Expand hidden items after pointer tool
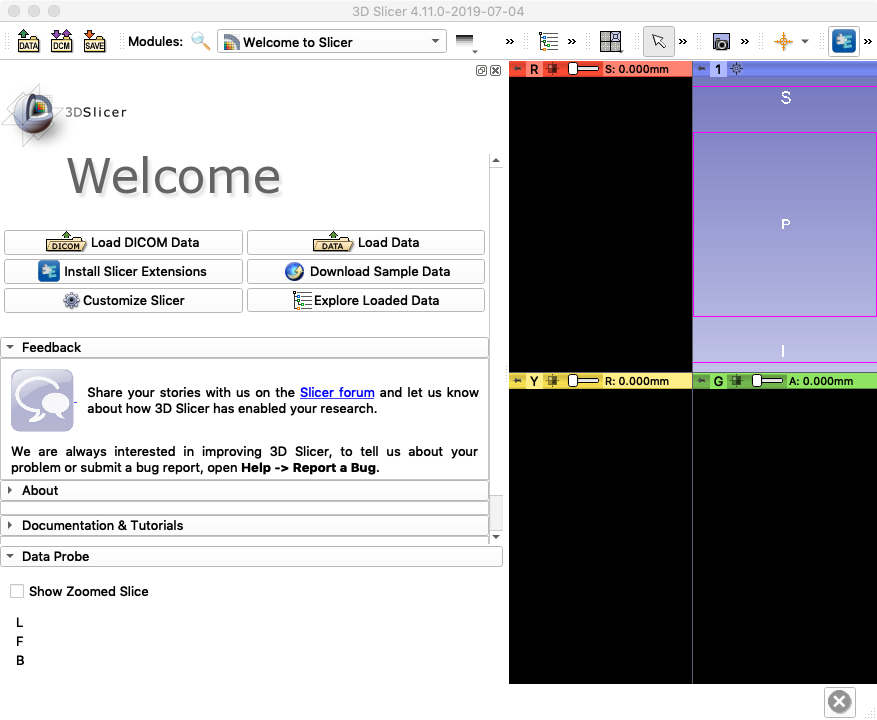This screenshot has height=720, width=877. (x=683, y=41)
